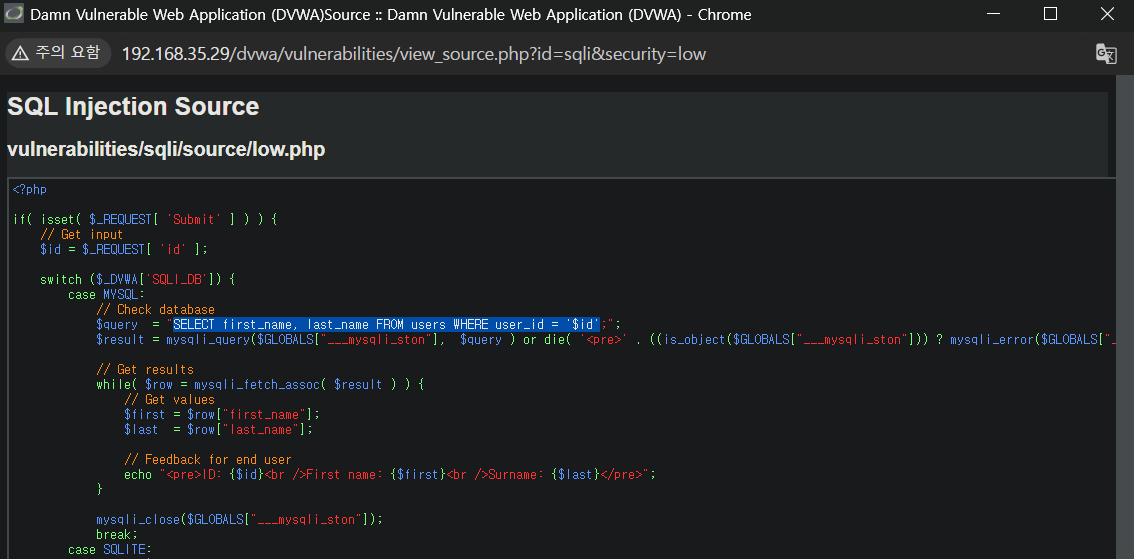Click the URL address field

[414, 54]
